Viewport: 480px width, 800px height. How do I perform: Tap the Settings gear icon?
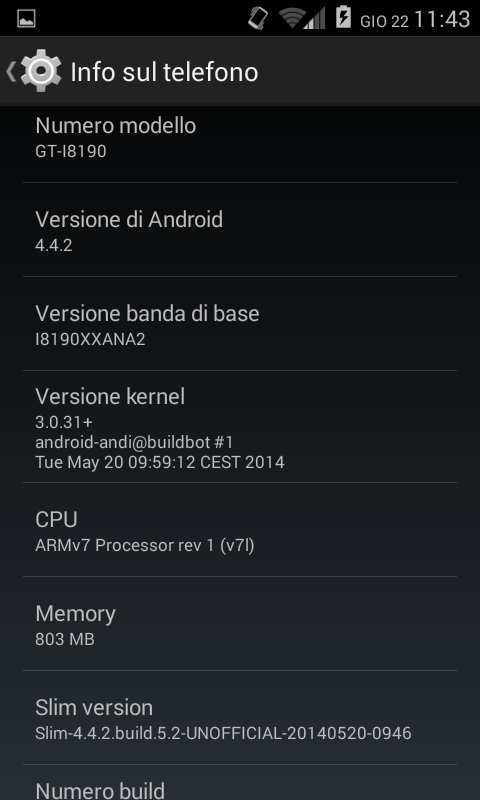(41, 71)
